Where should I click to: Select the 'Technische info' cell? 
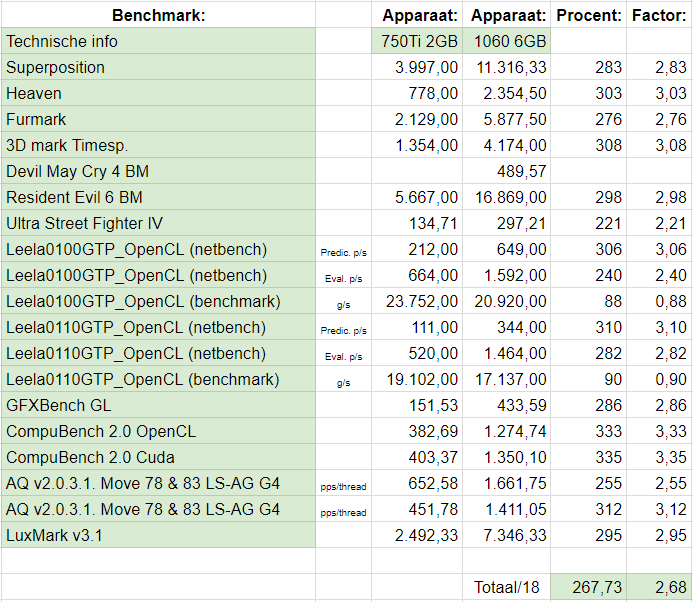[x=158, y=41]
